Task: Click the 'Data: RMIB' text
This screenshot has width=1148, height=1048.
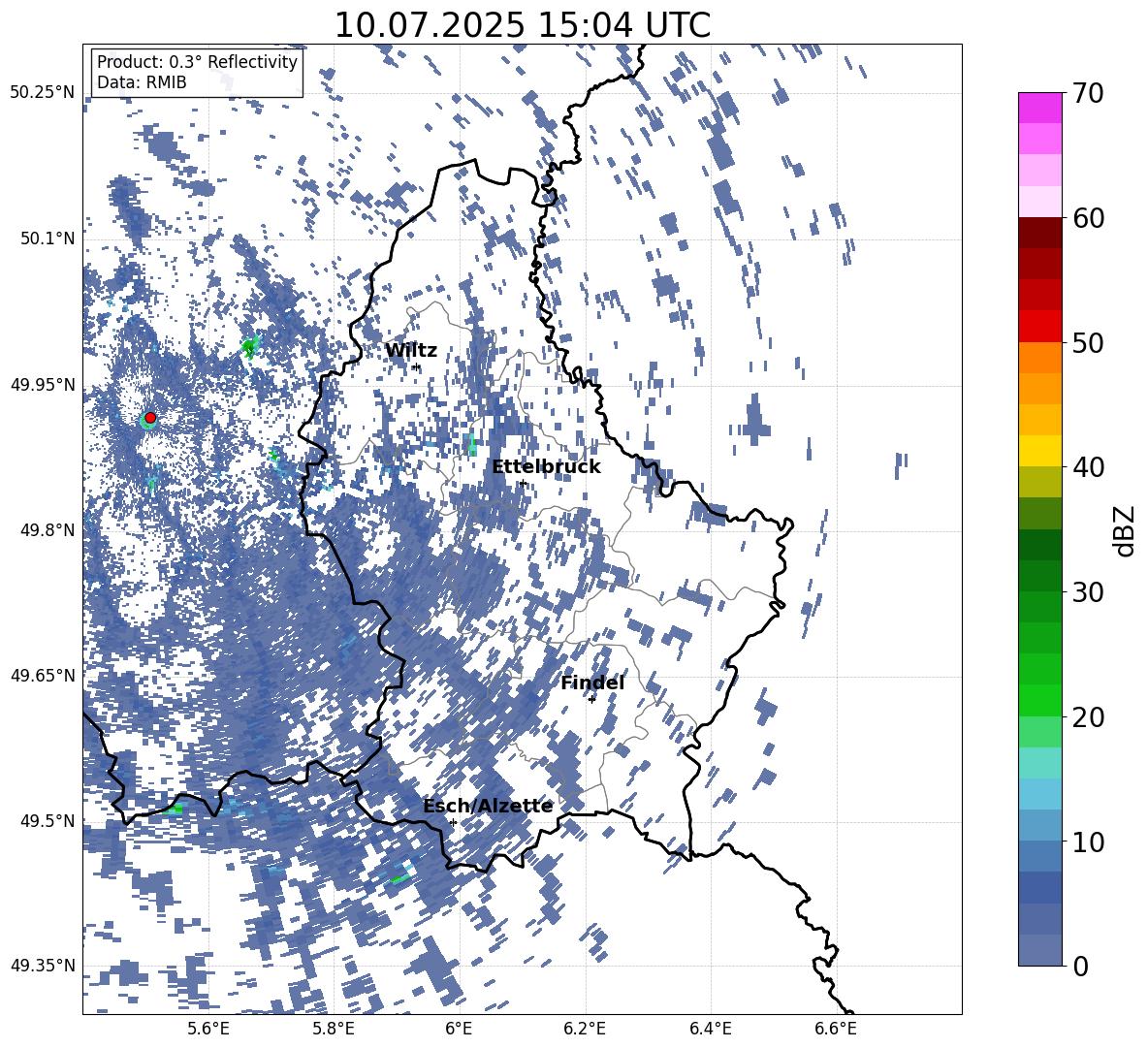Action: tap(142, 82)
